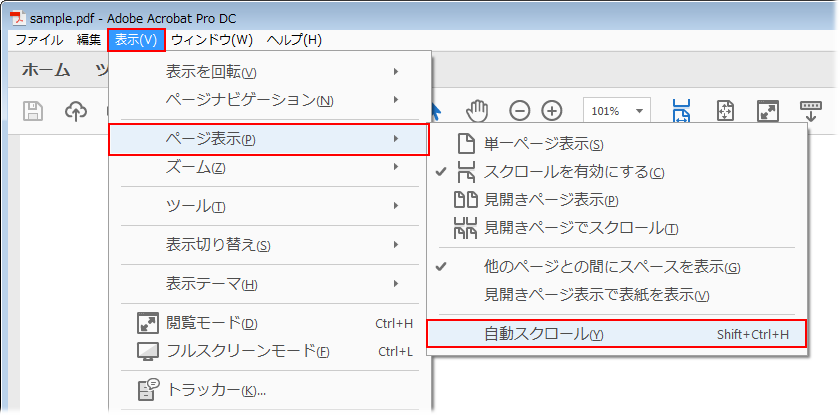Open the 表示(V) menu

[136, 40]
